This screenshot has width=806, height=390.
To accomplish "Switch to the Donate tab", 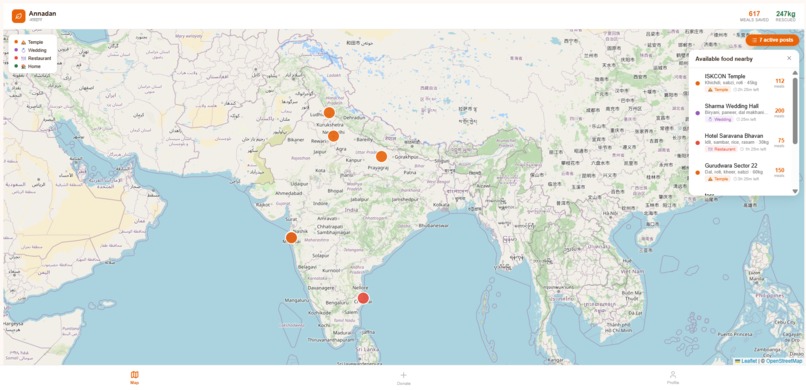I will 404,378.
